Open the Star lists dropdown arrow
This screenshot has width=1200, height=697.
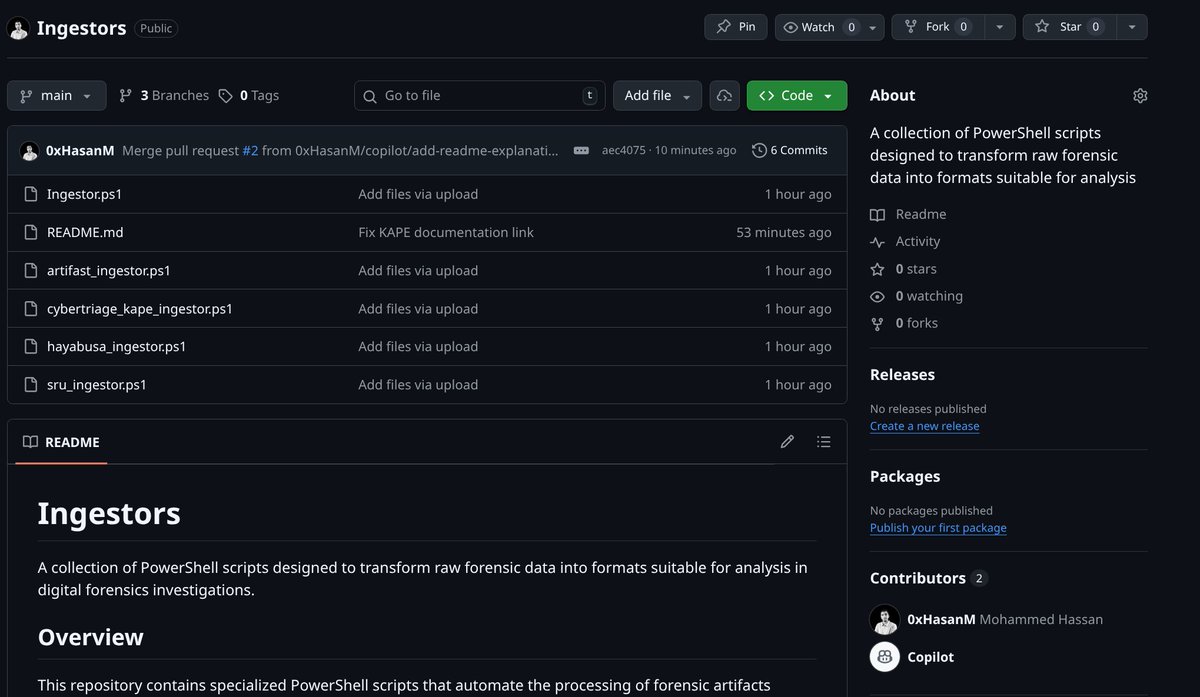click(1132, 27)
